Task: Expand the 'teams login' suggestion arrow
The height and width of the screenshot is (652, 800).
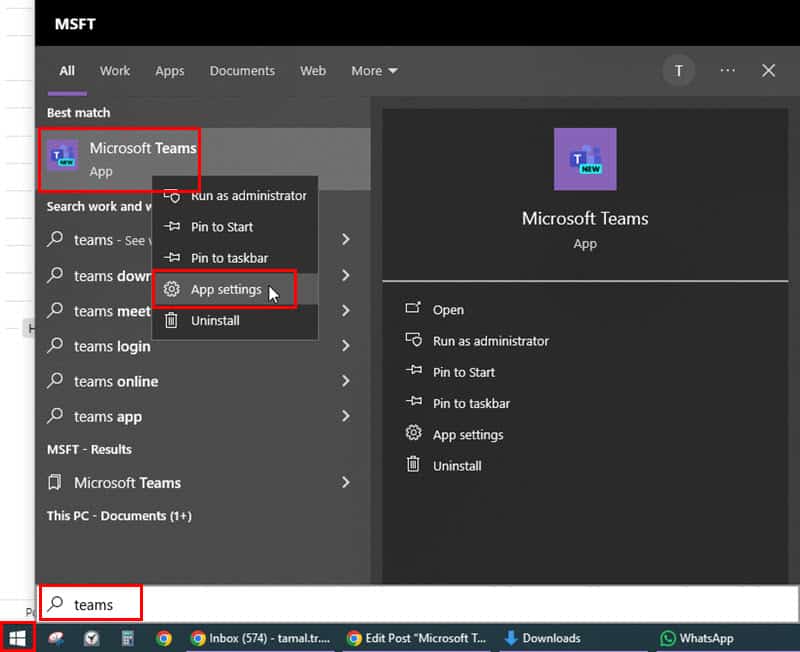Action: [x=345, y=346]
